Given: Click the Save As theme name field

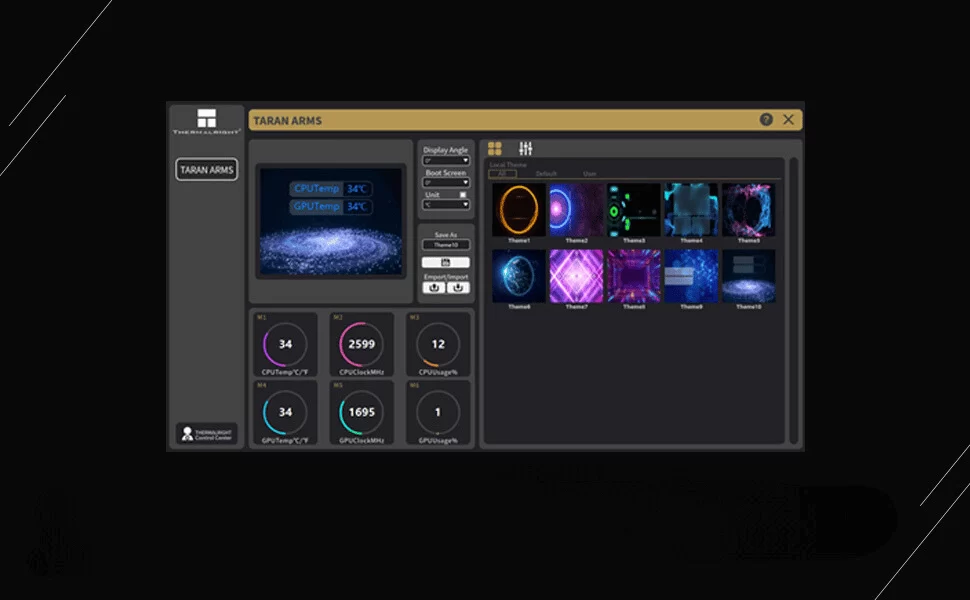Looking at the screenshot, I should (445, 245).
